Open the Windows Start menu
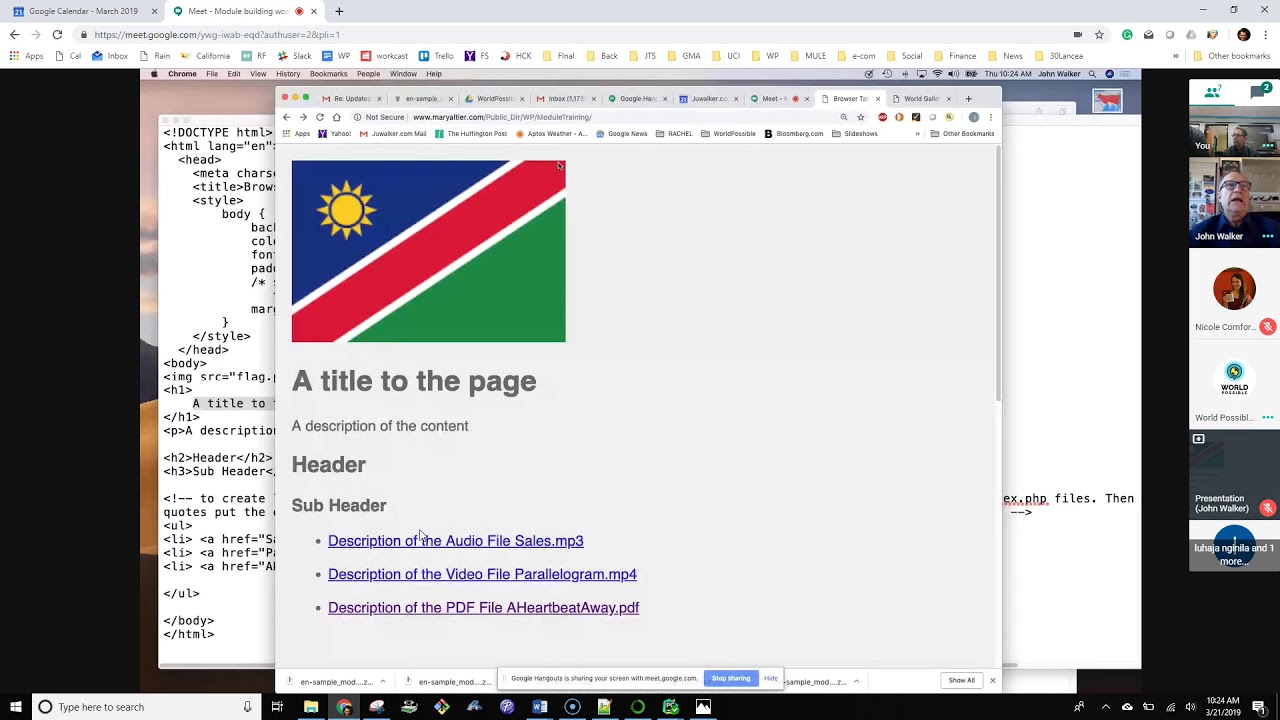 point(16,707)
